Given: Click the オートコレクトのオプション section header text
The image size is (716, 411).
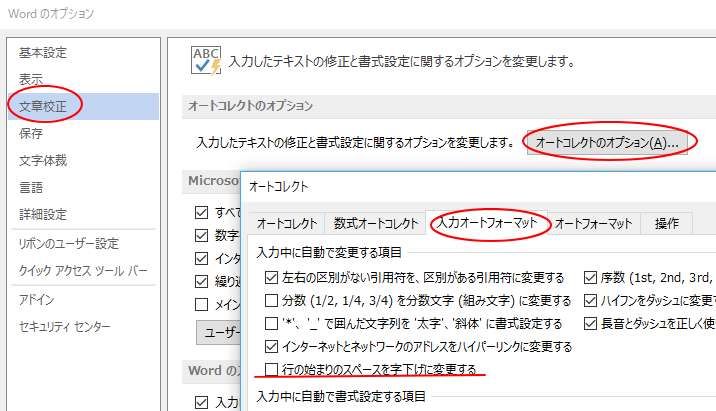Looking at the screenshot, I should tap(251, 106).
